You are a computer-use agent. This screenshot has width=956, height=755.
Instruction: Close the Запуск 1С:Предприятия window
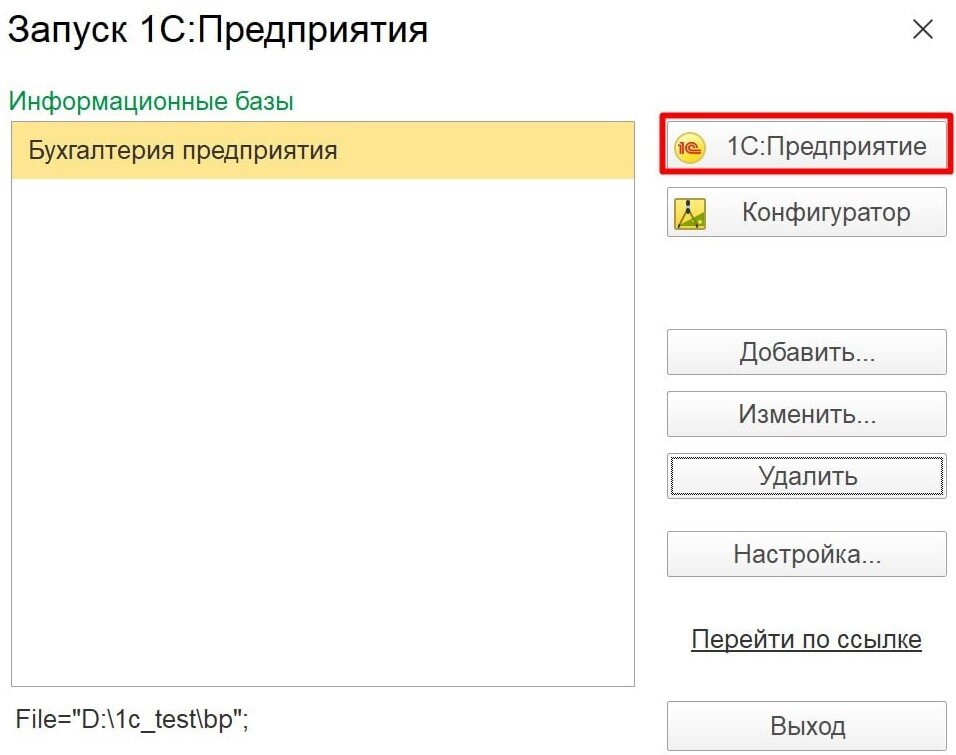[922, 29]
